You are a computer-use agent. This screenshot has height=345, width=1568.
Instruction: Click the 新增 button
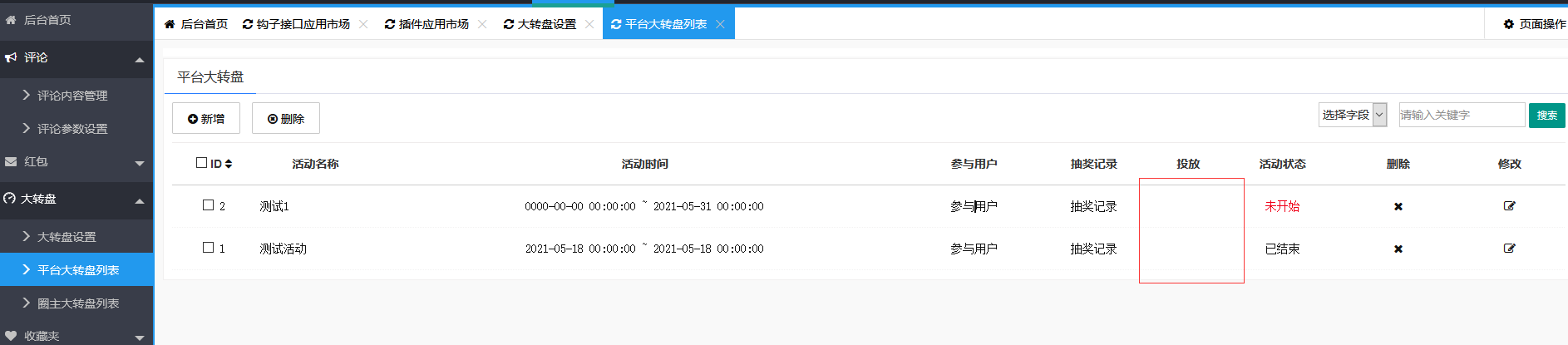coord(206,119)
